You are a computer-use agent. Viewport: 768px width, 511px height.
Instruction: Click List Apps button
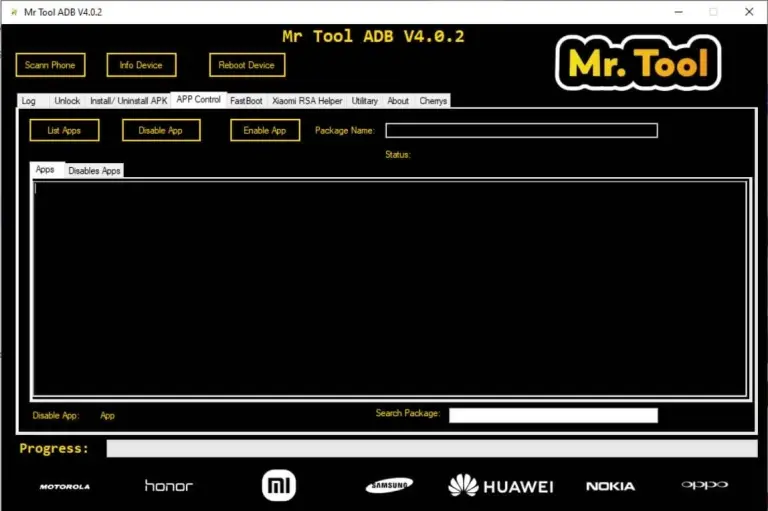click(x=64, y=130)
